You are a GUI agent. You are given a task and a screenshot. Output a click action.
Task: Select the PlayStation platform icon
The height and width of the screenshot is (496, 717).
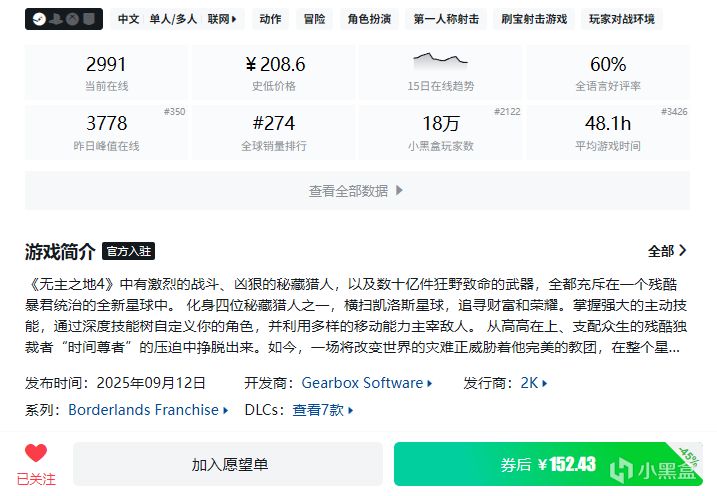click(56, 19)
